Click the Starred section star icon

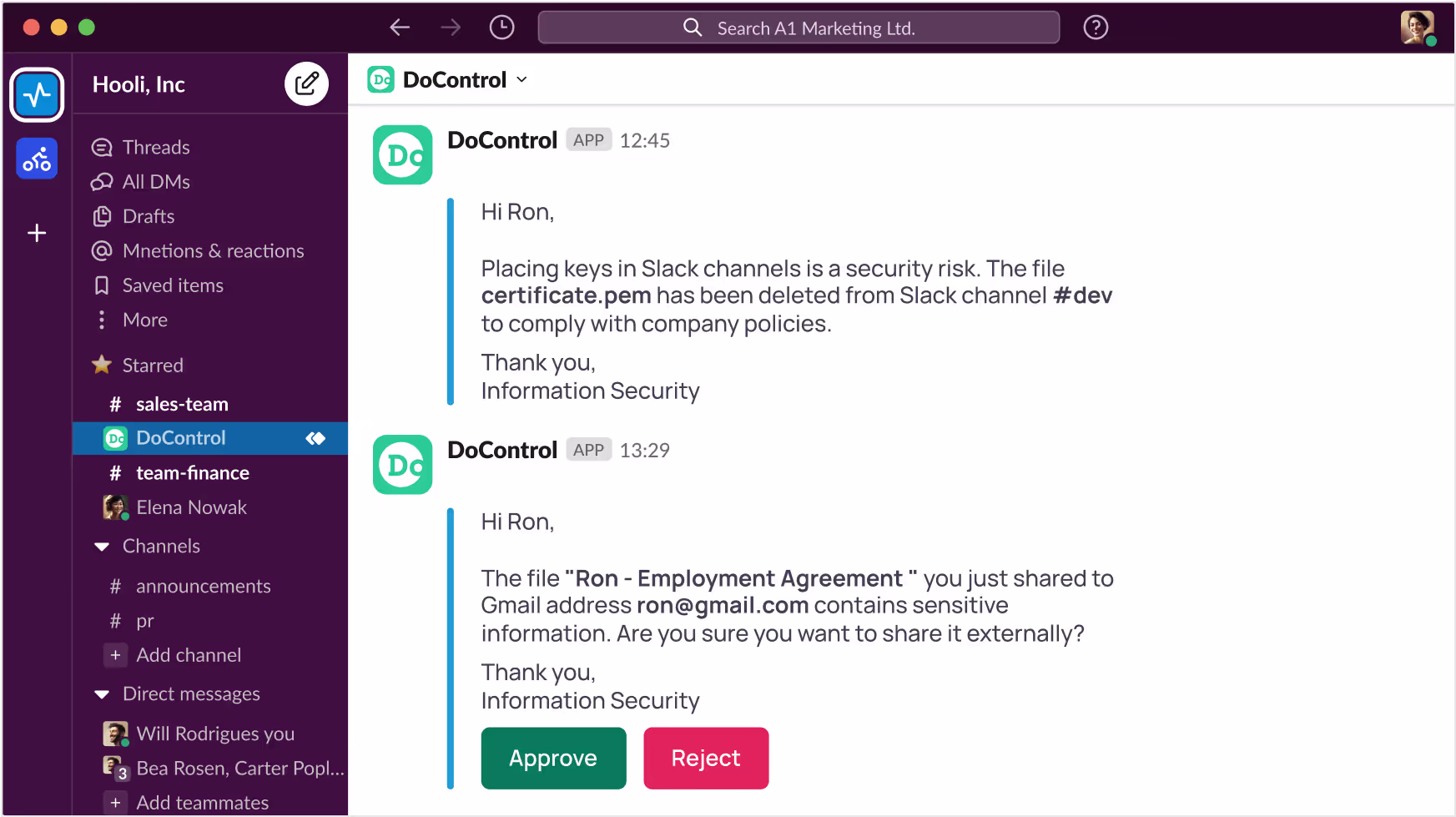pyautogui.click(x=102, y=365)
